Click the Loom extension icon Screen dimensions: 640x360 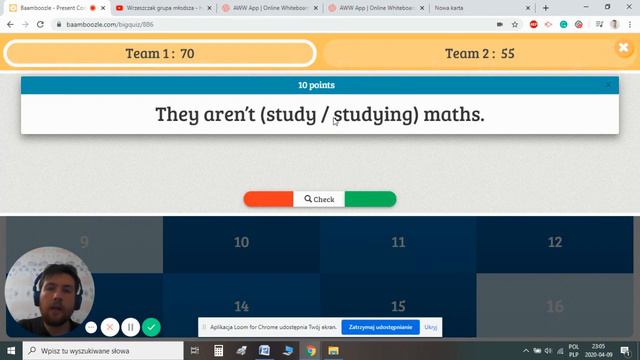click(x=548, y=24)
